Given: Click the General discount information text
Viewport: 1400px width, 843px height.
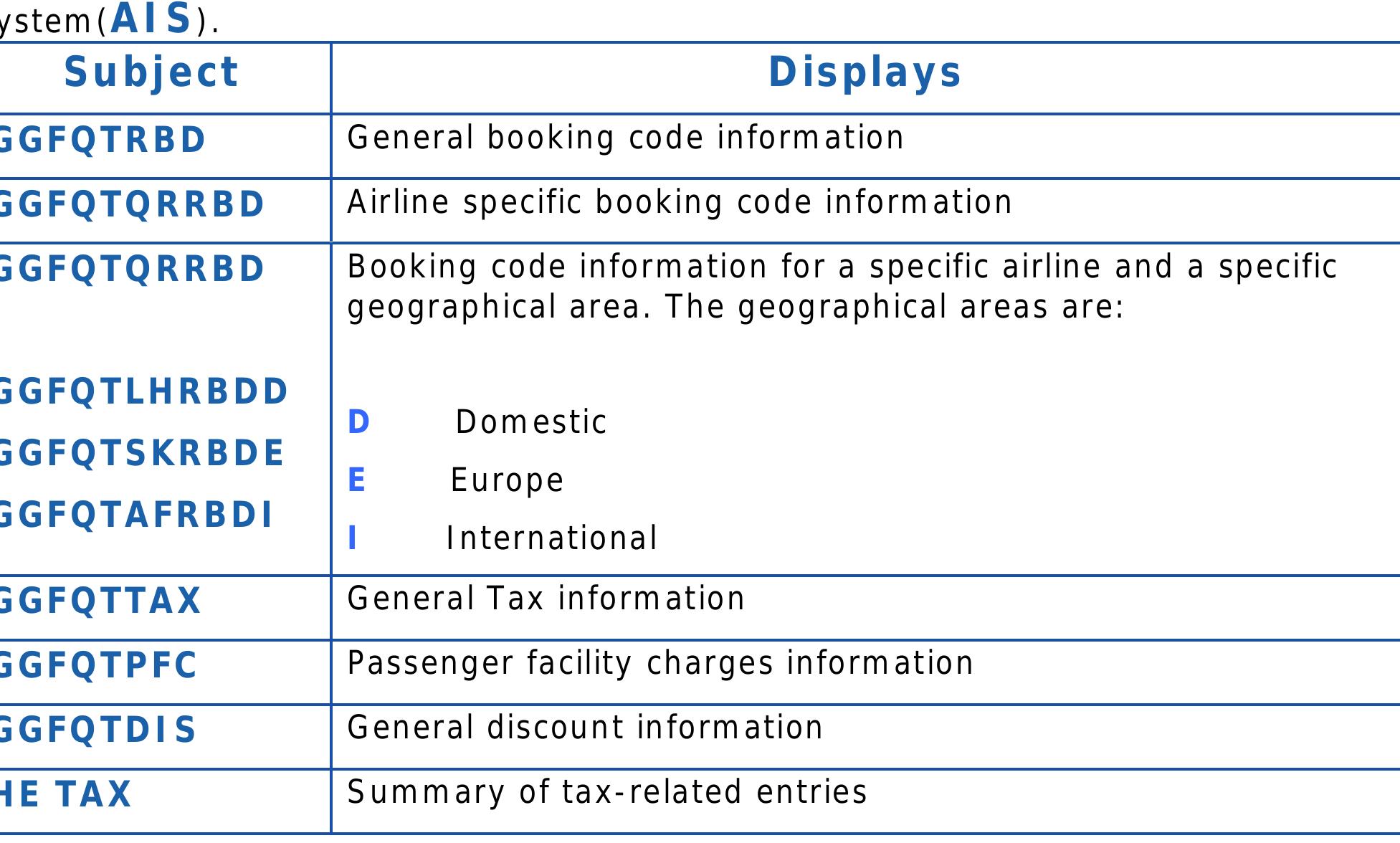Looking at the screenshot, I should (585, 728).
